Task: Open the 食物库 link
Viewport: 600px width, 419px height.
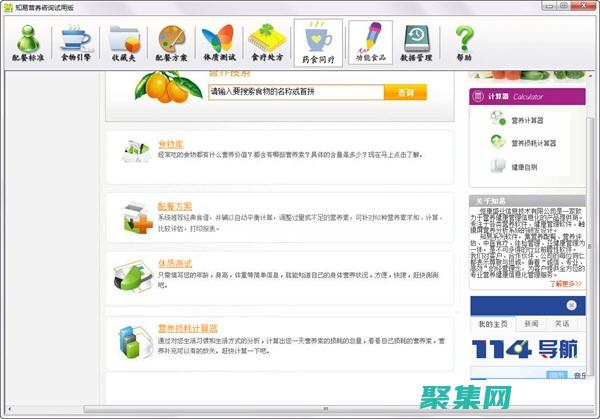Action: [x=170, y=145]
